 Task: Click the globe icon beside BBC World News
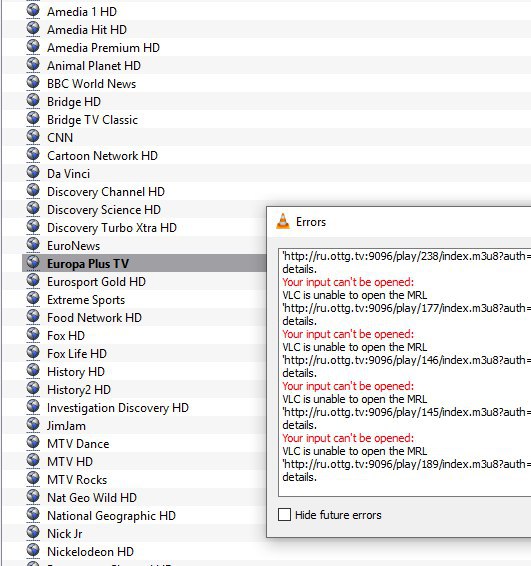33,83
